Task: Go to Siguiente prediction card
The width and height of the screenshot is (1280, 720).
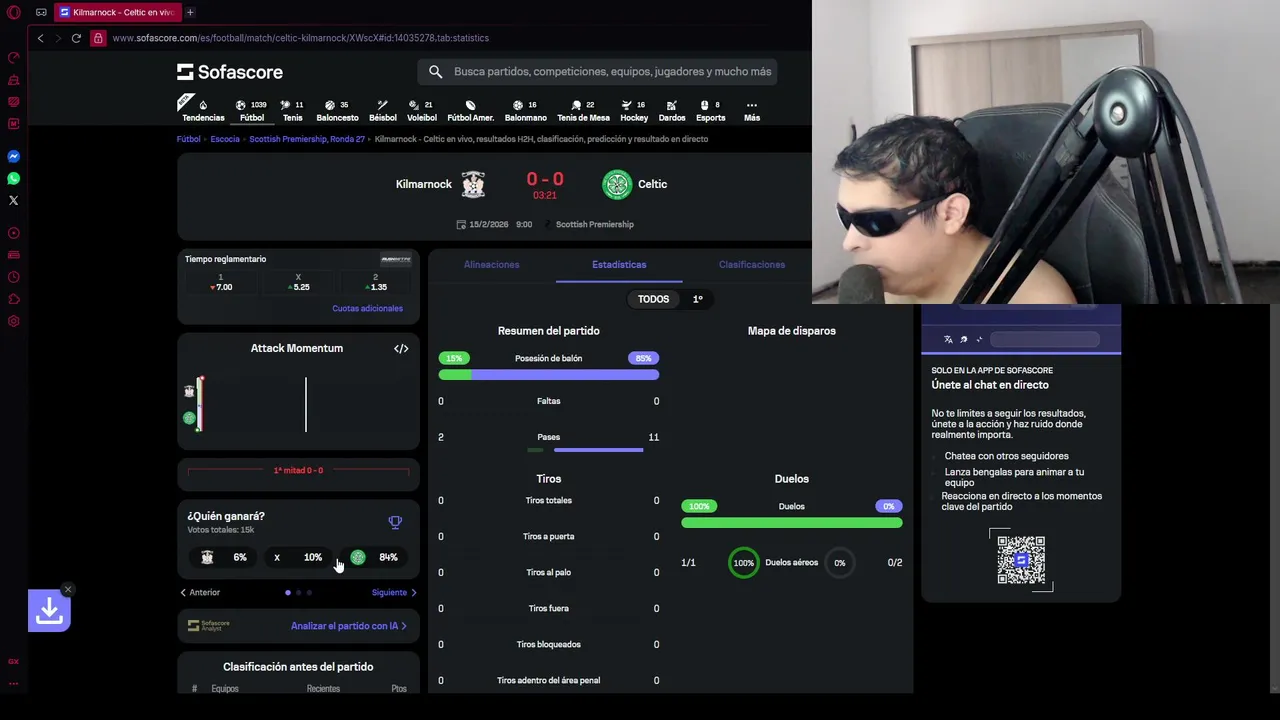Action: click(394, 593)
